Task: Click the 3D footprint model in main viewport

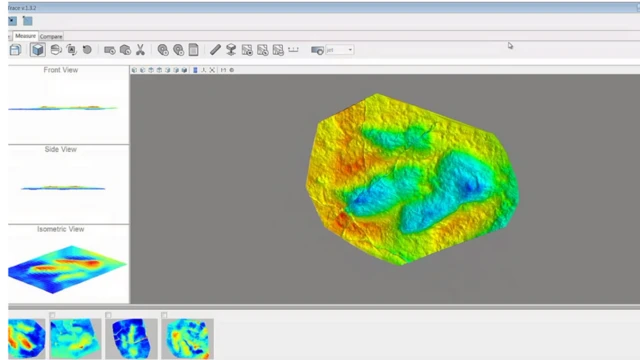Action: (x=412, y=180)
